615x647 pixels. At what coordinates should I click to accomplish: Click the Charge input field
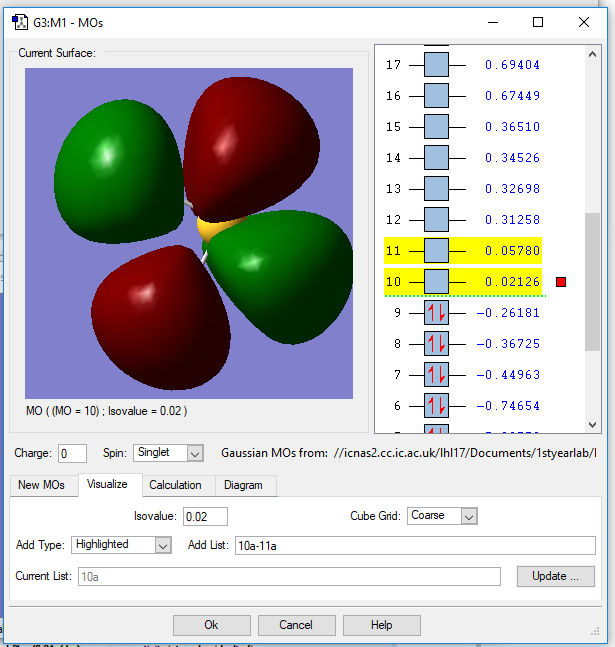pos(72,453)
